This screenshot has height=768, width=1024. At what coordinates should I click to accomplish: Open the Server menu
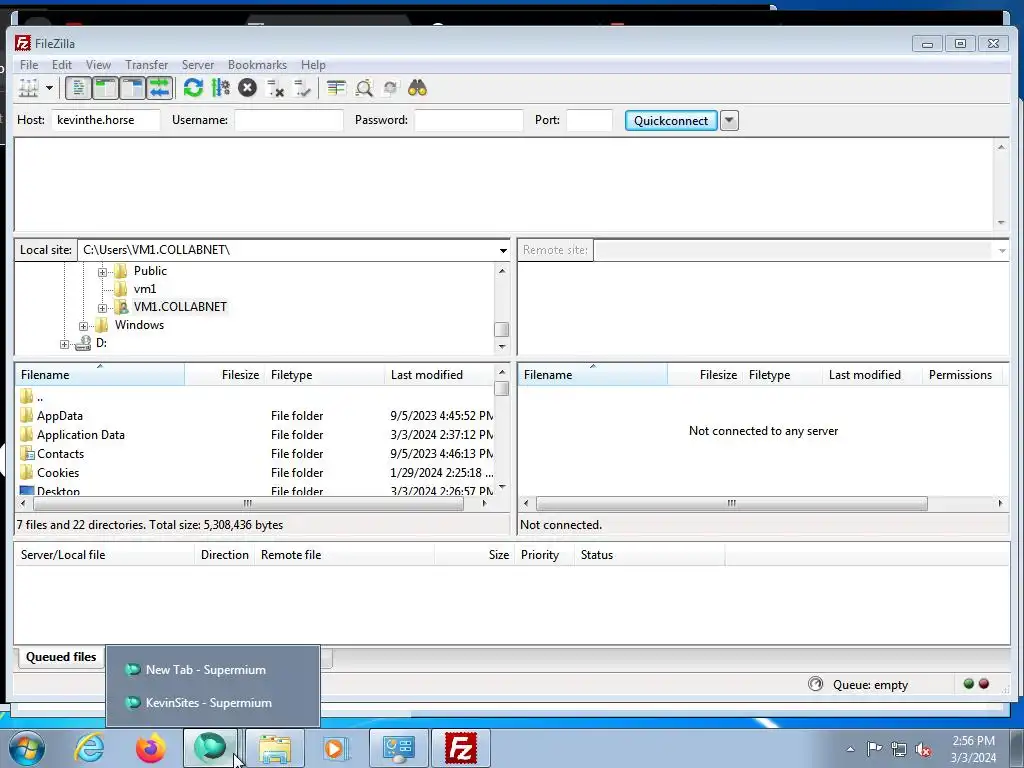coord(198,65)
